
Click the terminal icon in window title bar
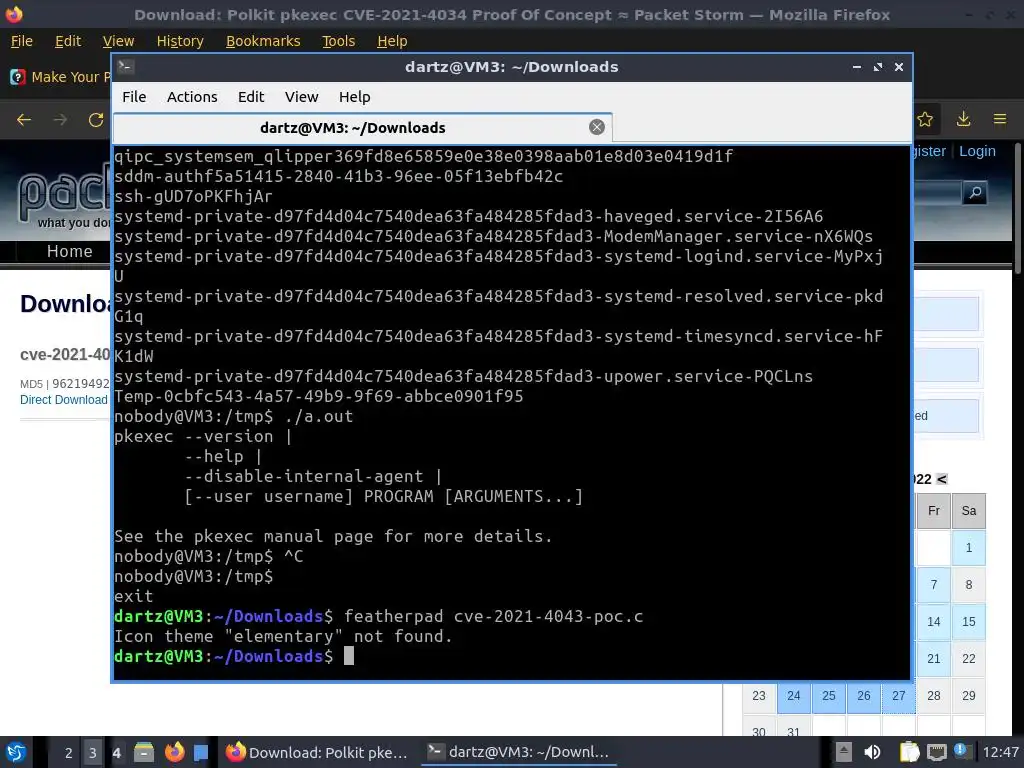125,67
